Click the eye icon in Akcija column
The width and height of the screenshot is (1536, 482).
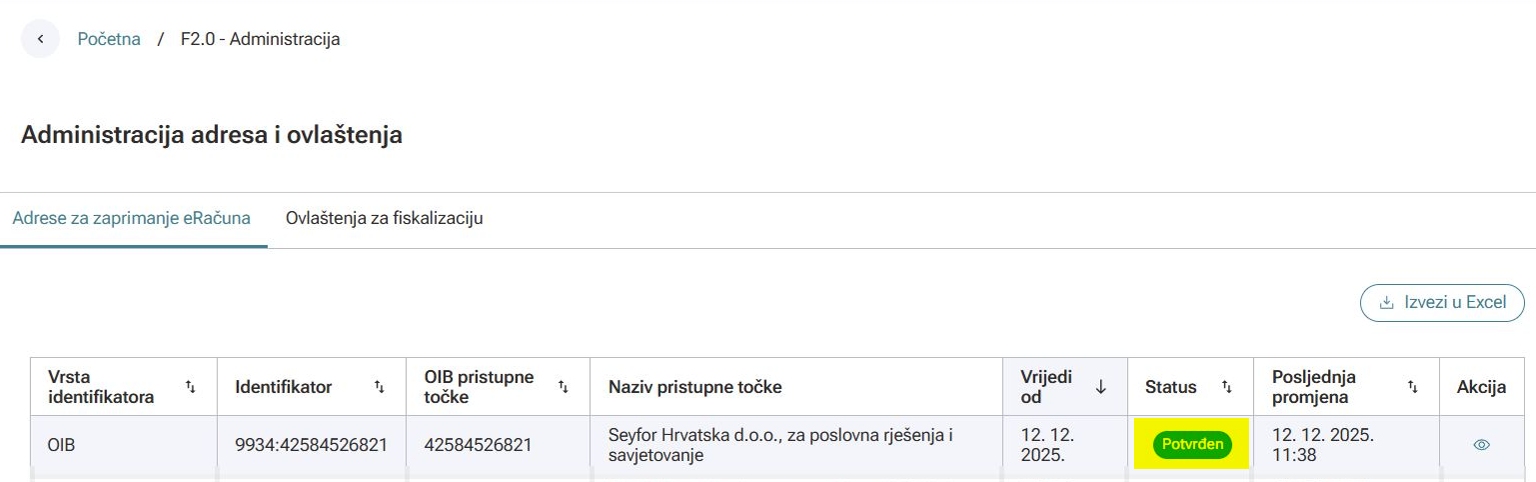point(1481,445)
